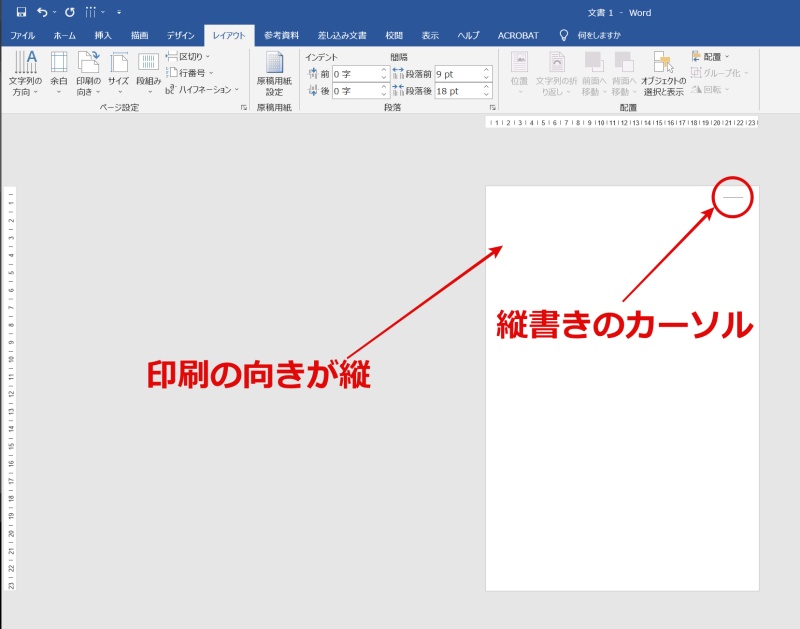
Task: Click the Save icon in quick access toolbar
Action: [x=21, y=12]
